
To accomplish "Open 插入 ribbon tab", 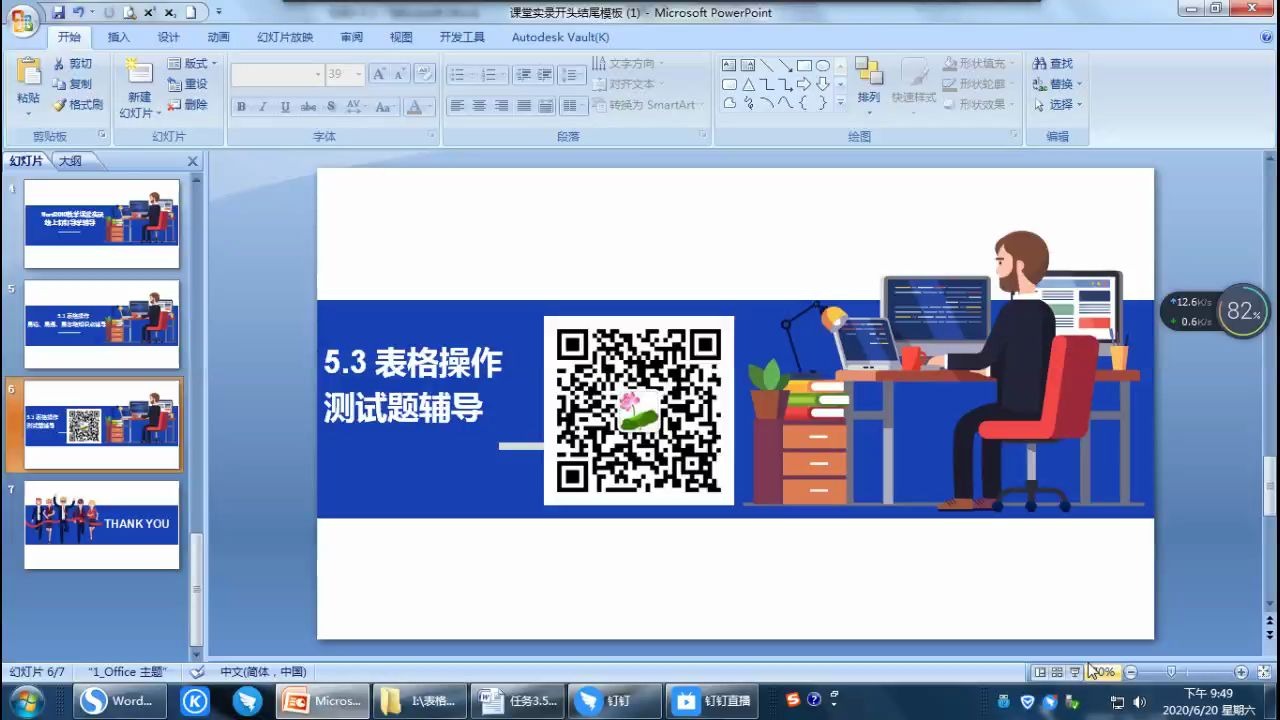I will (119, 37).
